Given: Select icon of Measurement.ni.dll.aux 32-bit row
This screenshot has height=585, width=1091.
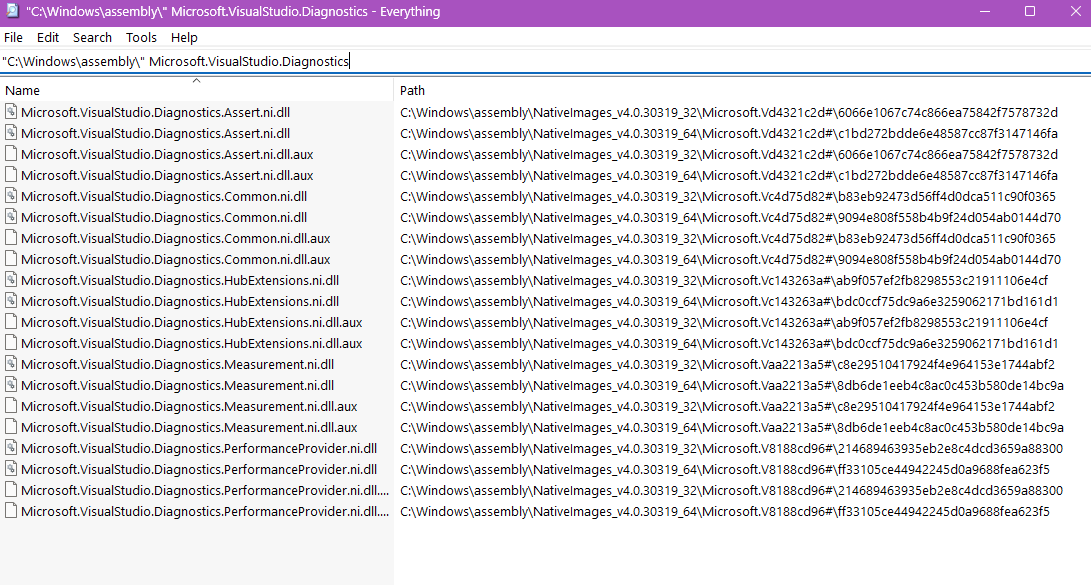Looking at the screenshot, I should (x=10, y=406).
